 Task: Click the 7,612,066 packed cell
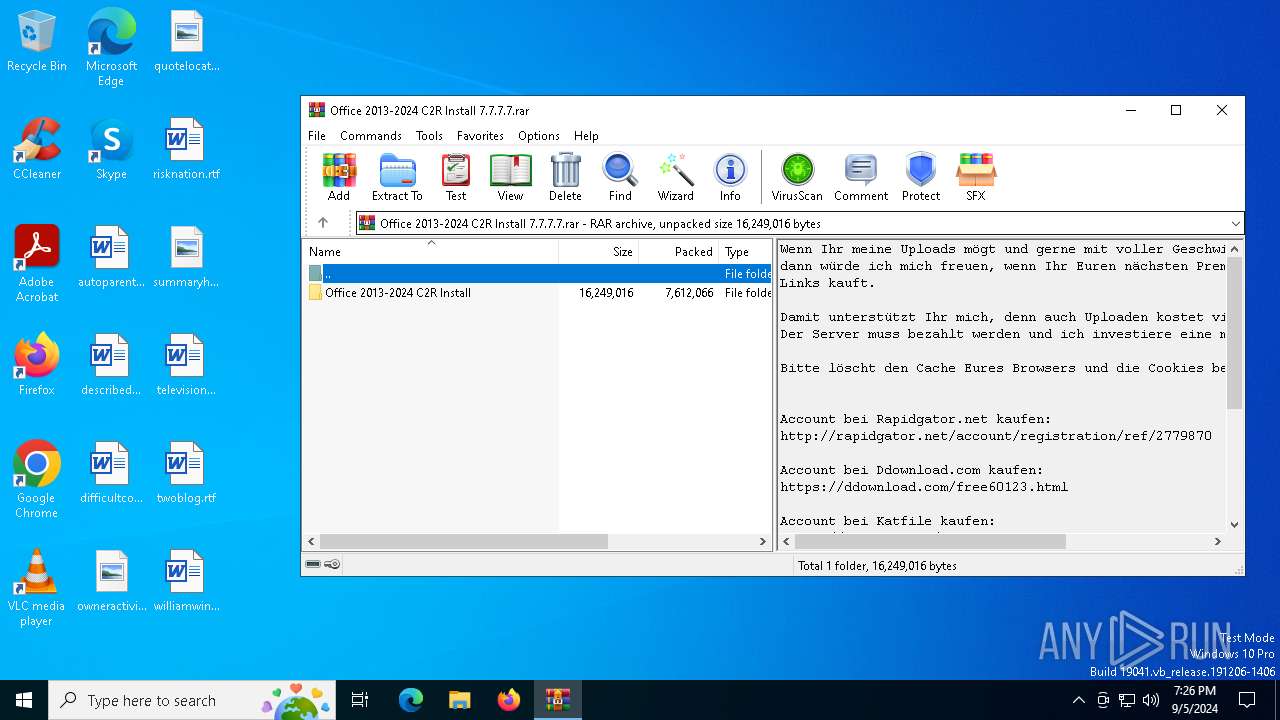tap(689, 293)
